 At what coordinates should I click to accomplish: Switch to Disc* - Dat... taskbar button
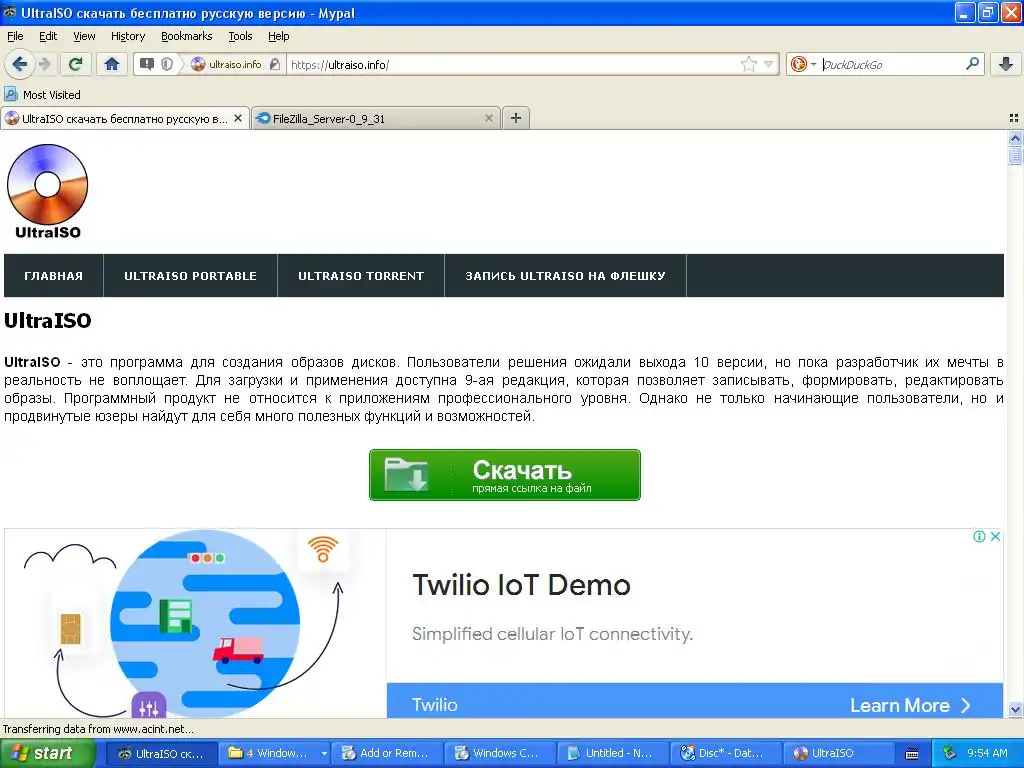click(726, 753)
